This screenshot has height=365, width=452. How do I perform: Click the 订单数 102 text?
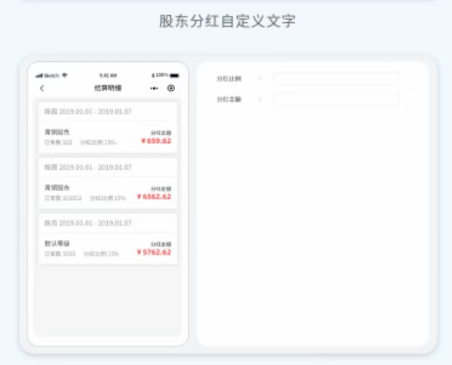pos(58,142)
